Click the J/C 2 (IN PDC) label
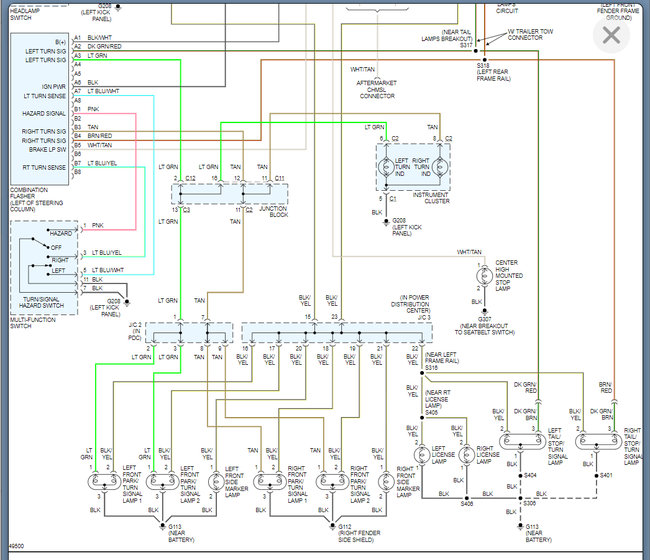The width and height of the screenshot is (650, 560). click(x=135, y=331)
